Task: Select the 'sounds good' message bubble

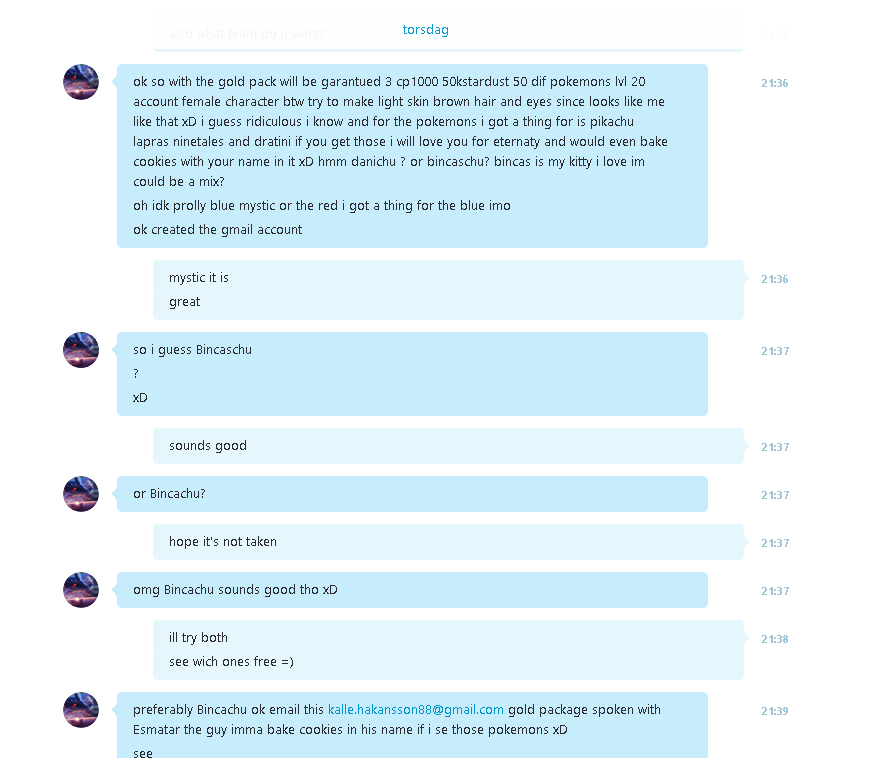Action: (x=449, y=446)
